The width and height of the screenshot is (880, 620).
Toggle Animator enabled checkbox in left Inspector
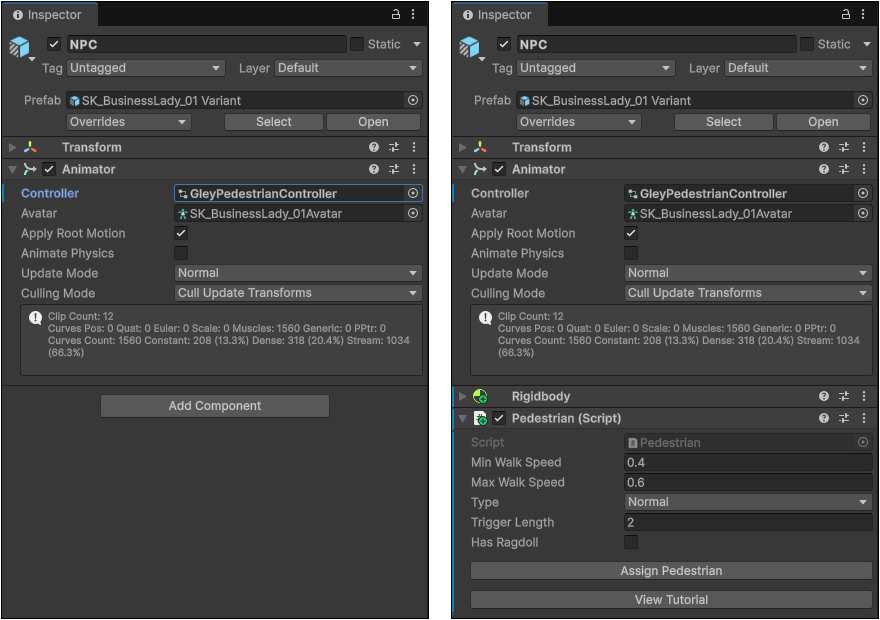[49, 169]
